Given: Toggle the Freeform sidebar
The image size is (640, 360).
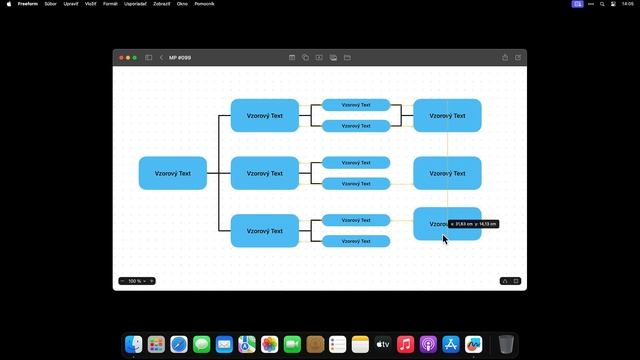Looking at the screenshot, I should 149,58.
